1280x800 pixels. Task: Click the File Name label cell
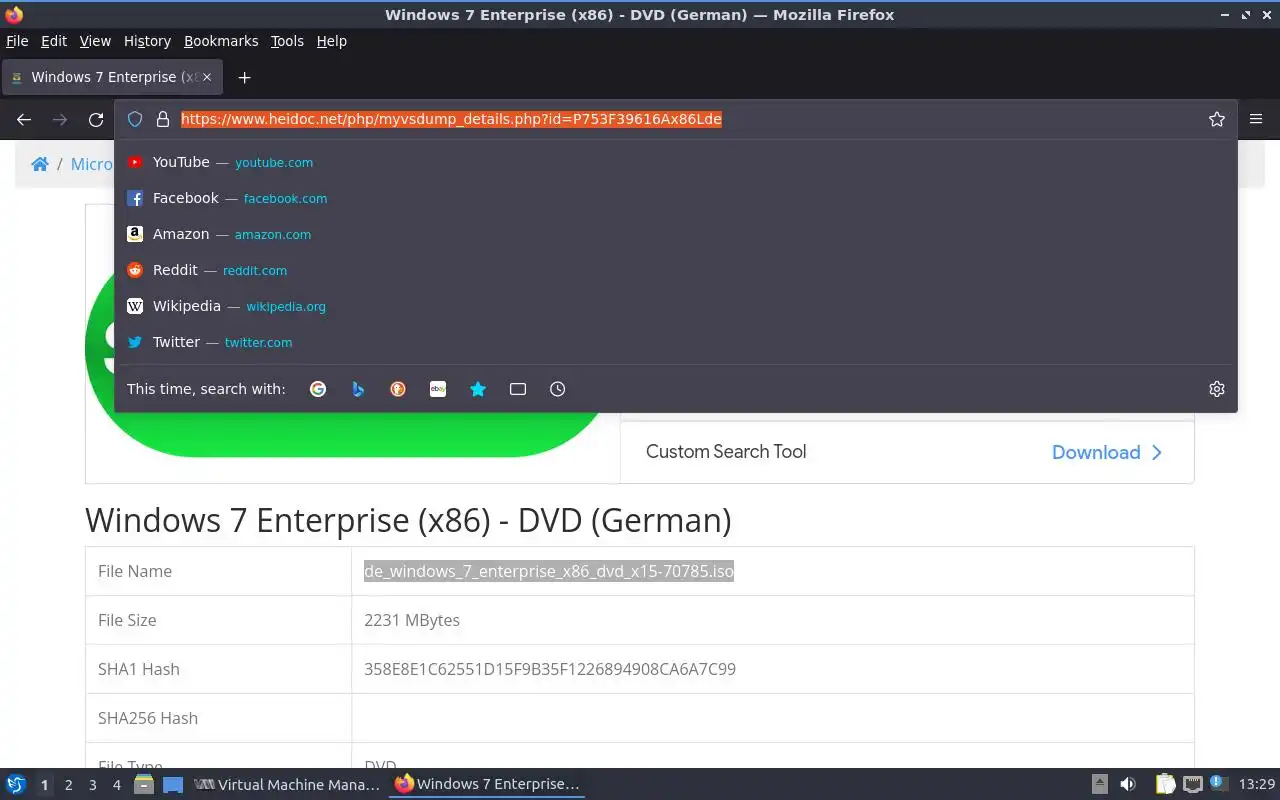[219, 571]
